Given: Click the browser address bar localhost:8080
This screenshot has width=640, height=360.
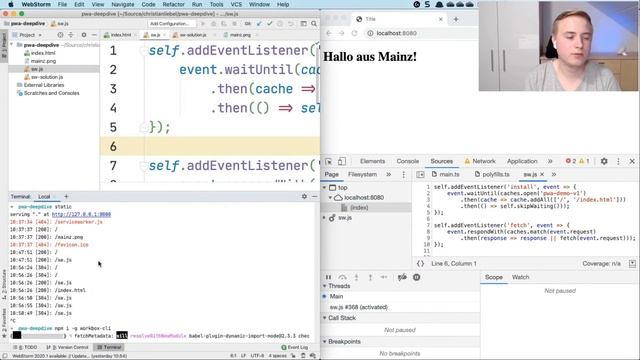Looking at the screenshot, I should 396,33.
